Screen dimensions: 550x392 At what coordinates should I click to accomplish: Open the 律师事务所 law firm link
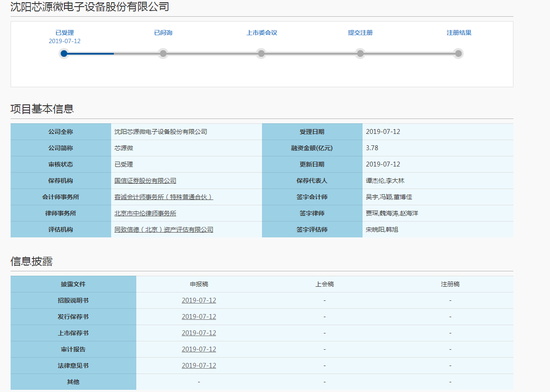(x=145, y=213)
